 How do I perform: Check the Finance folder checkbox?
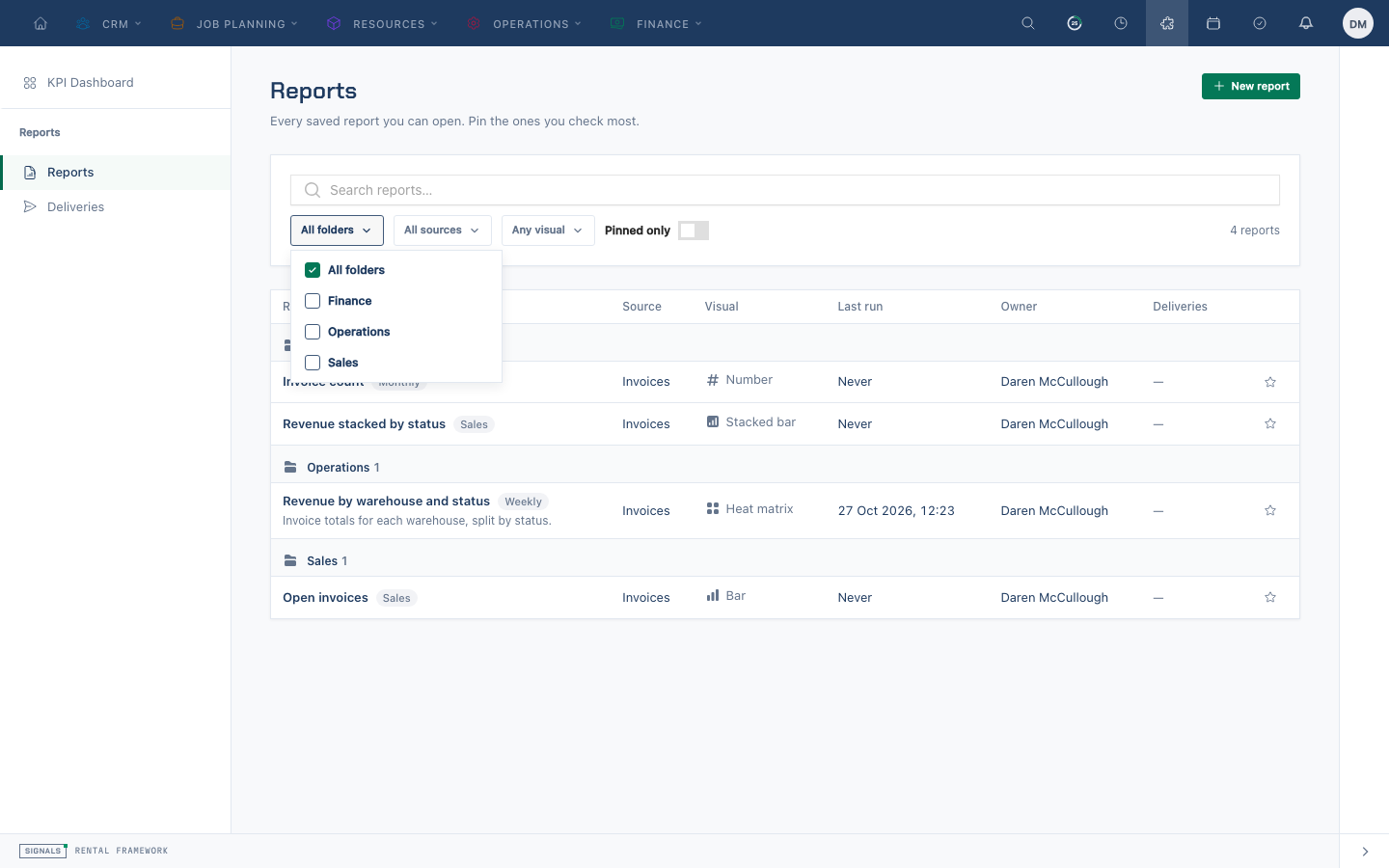pyautogui.click(x=313, y=301)
